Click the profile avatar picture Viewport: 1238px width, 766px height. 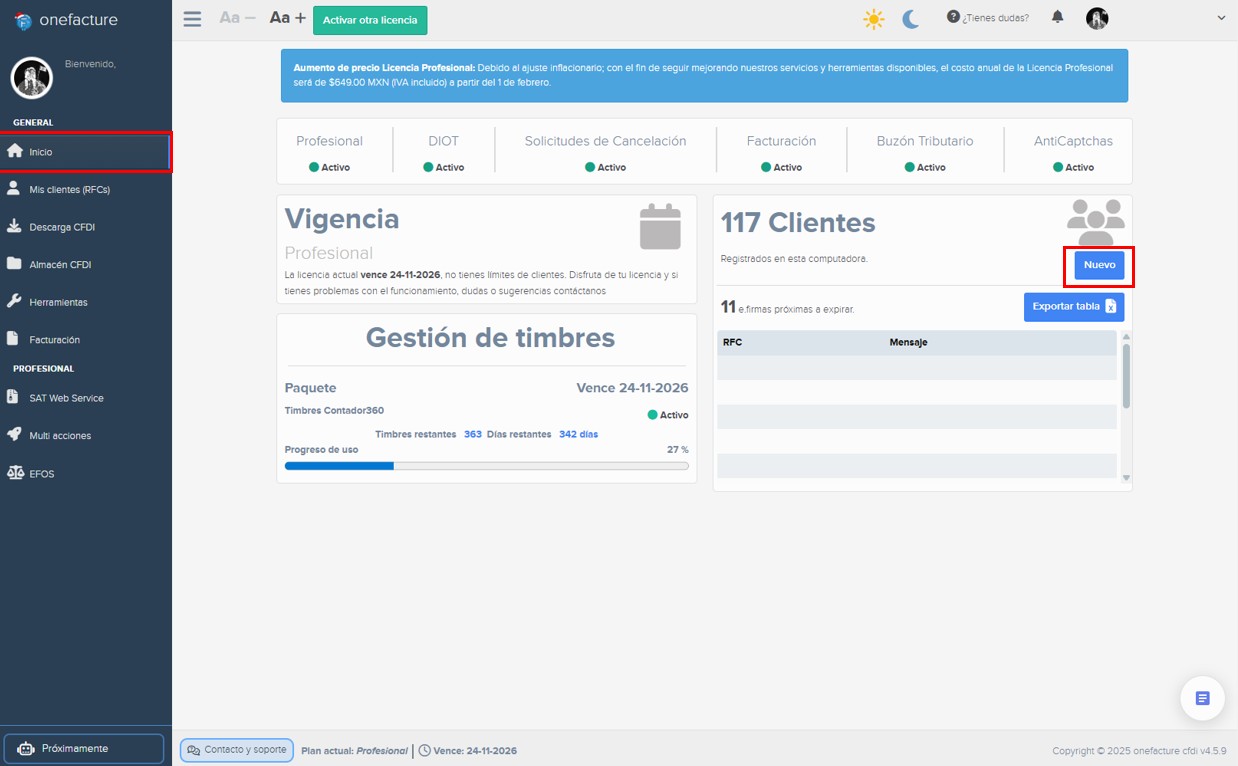pos(1097,17)
